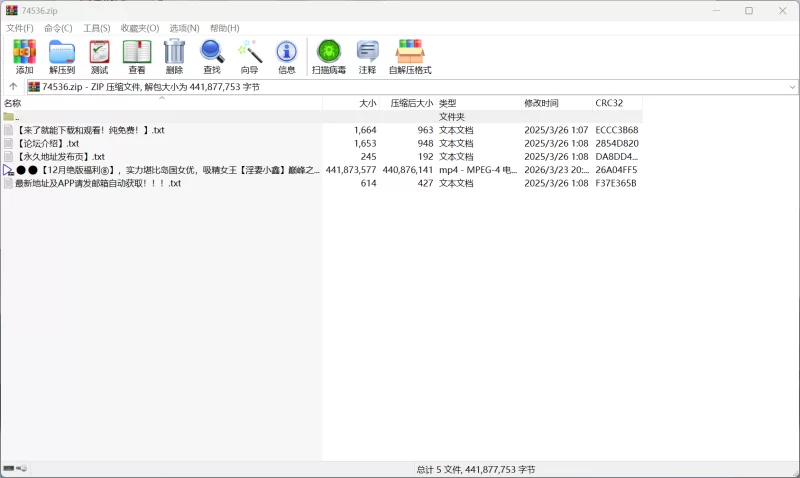The height and width of the screenshot is (478, 800).
Task: Expand the archive path dropdown arrow
Action: (792, 87)
